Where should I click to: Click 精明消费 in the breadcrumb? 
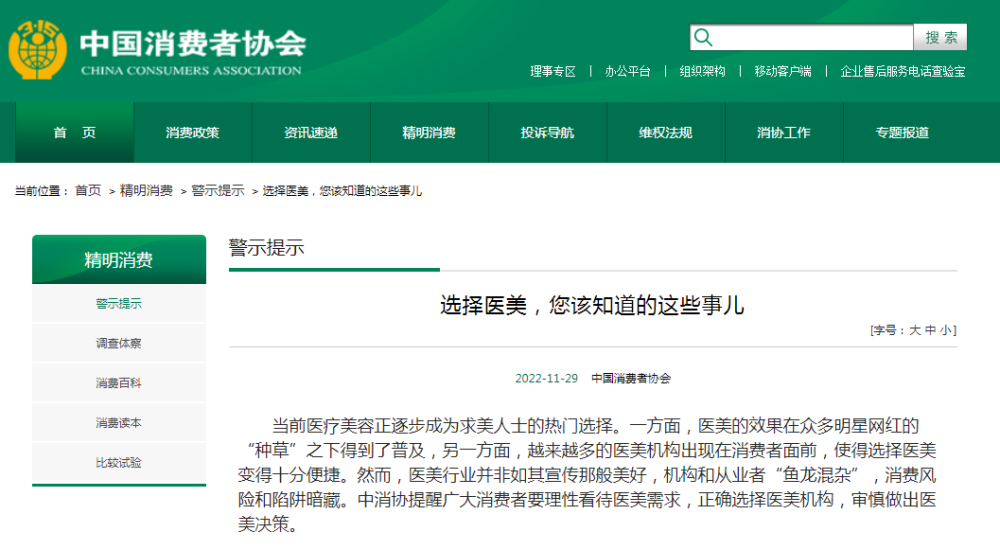[146, 191]
